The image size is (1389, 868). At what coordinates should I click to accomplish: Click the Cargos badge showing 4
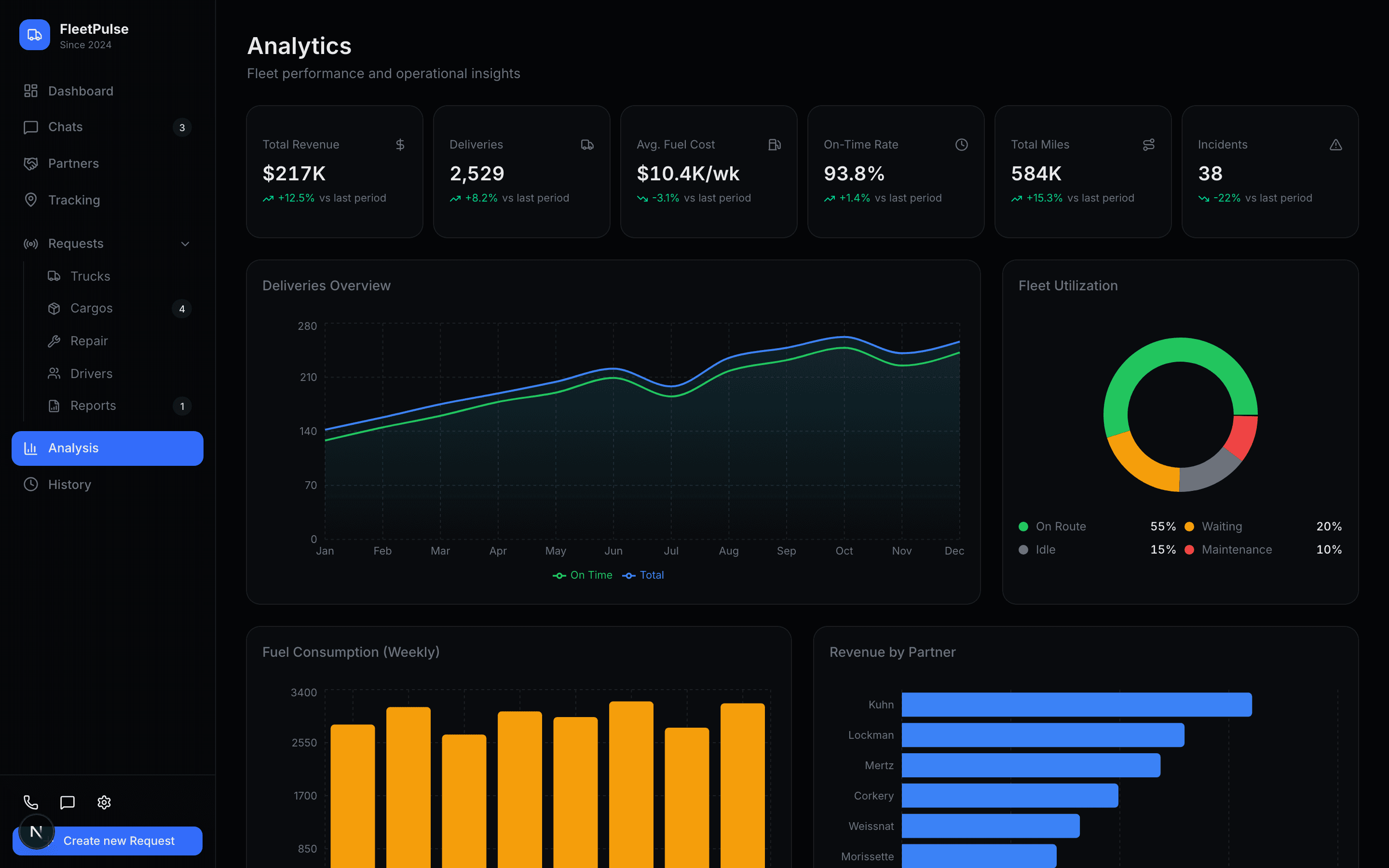182,309
